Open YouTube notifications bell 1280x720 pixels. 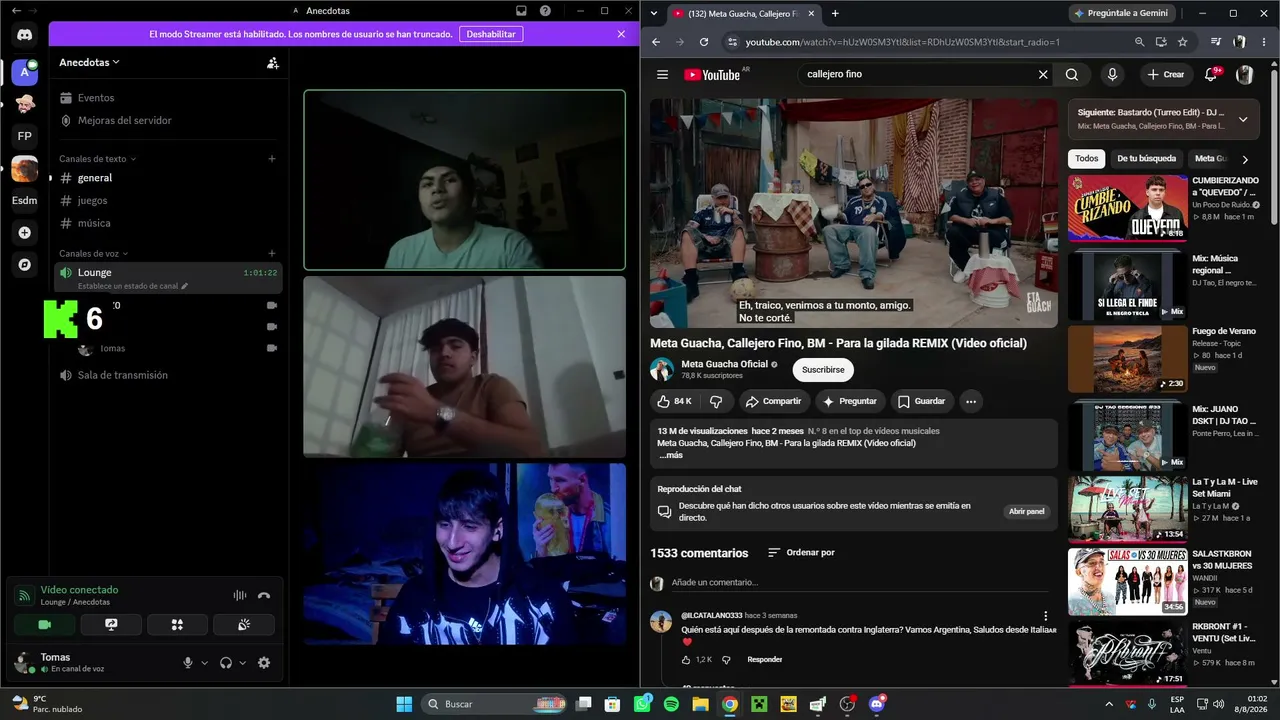pos(1211,74)
